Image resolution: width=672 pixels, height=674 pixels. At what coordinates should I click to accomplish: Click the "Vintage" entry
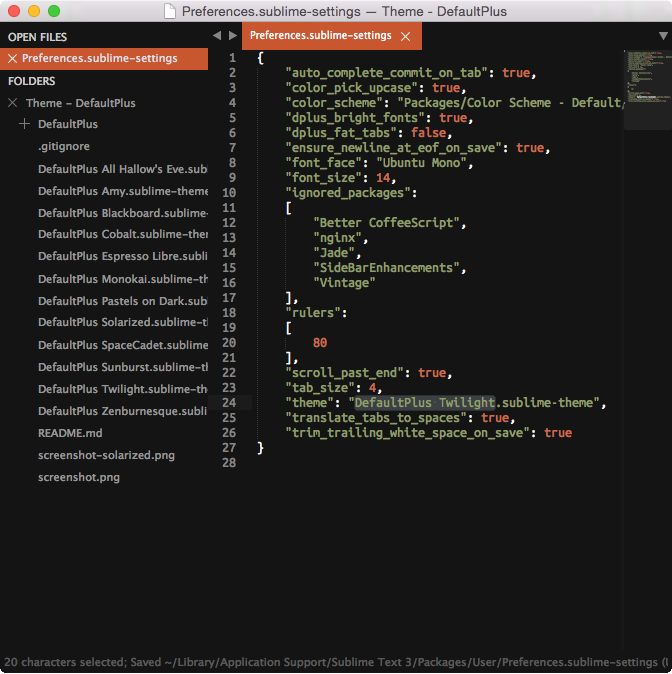coord(344,283)
